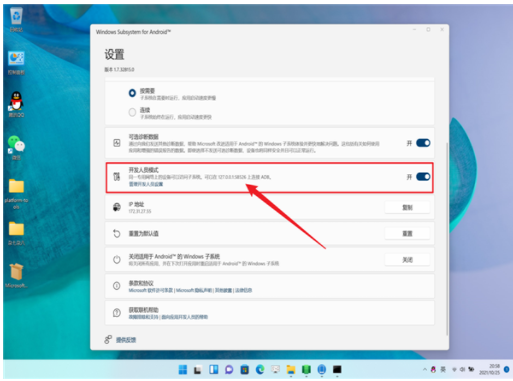Open the 其他披露 link

point(224,290)
